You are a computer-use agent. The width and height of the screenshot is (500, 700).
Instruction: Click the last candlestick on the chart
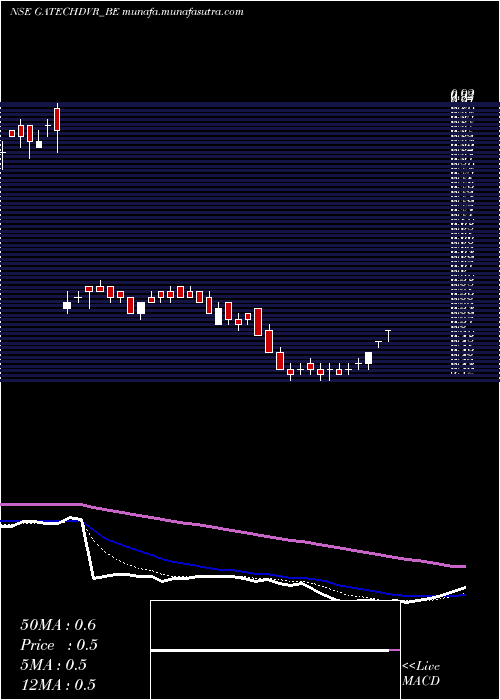click(x=388, y=336)
